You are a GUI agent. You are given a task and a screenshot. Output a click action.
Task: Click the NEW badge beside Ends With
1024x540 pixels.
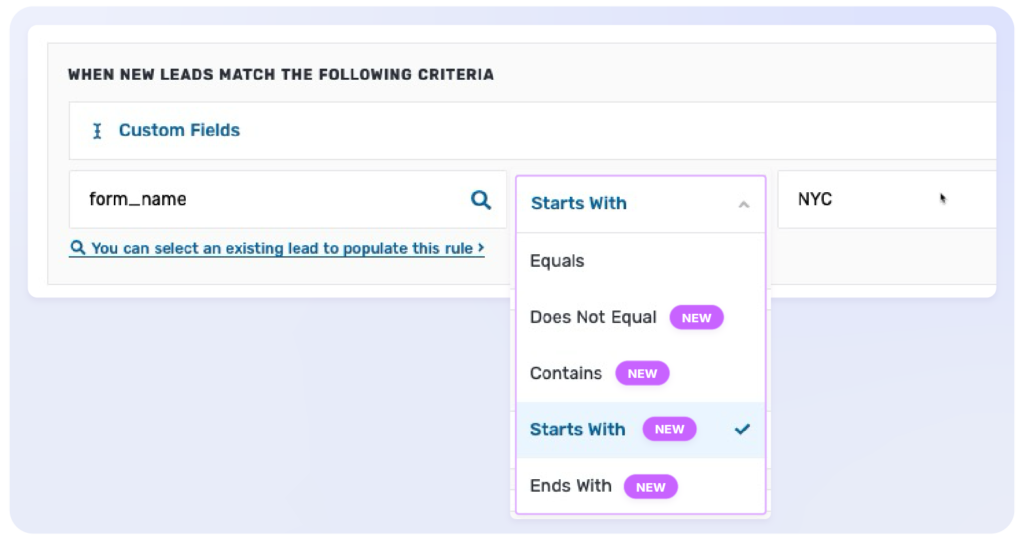click(x=650, y=487)
